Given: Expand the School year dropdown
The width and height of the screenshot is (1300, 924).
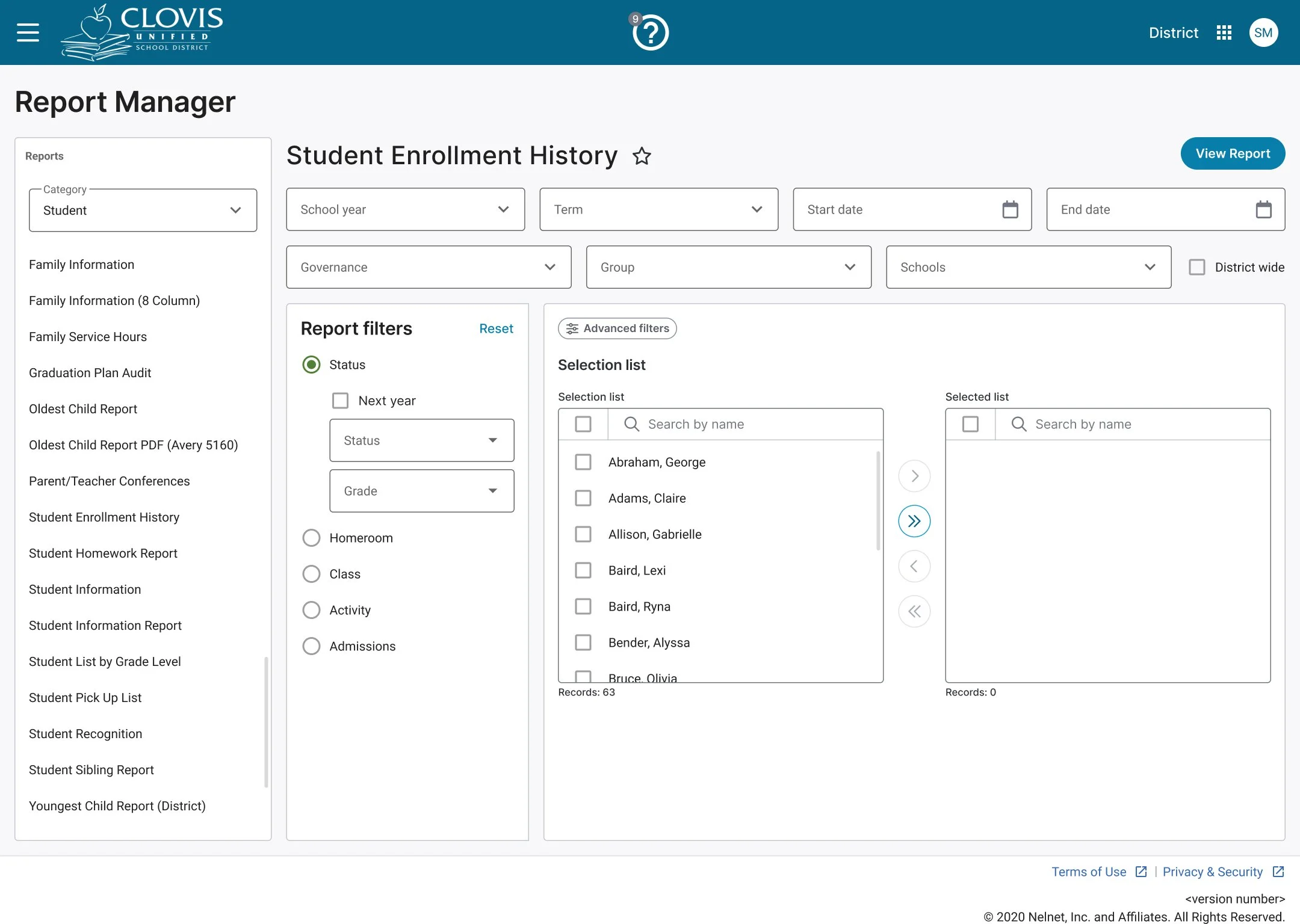Looking at the screenshot, I should pos(405,209).
